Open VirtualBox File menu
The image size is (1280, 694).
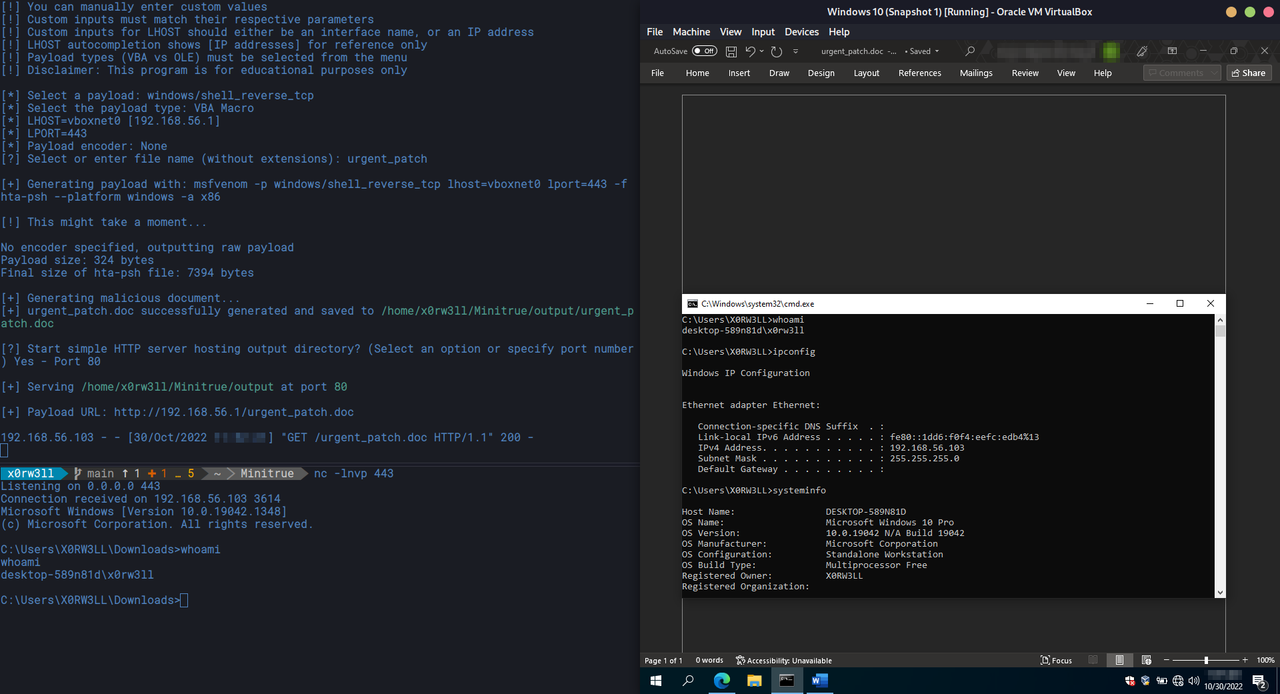coord(655,32)
